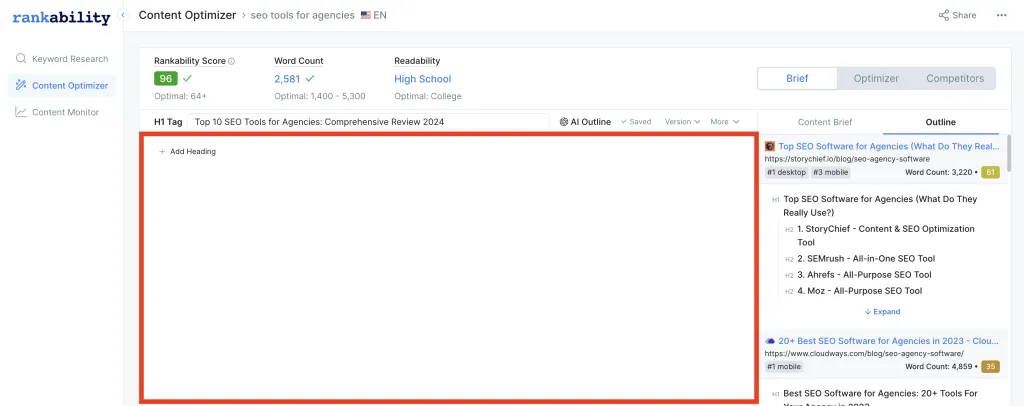Click High School readability link
Viewport: 1024px width, 406px height.
coord(423,79)
